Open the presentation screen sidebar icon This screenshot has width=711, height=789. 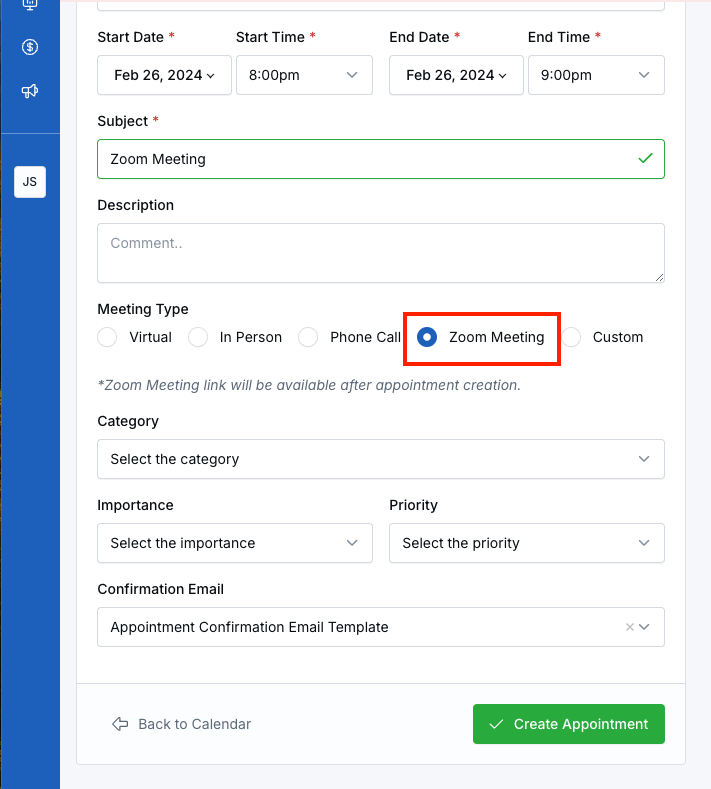(x=30, y=4)
